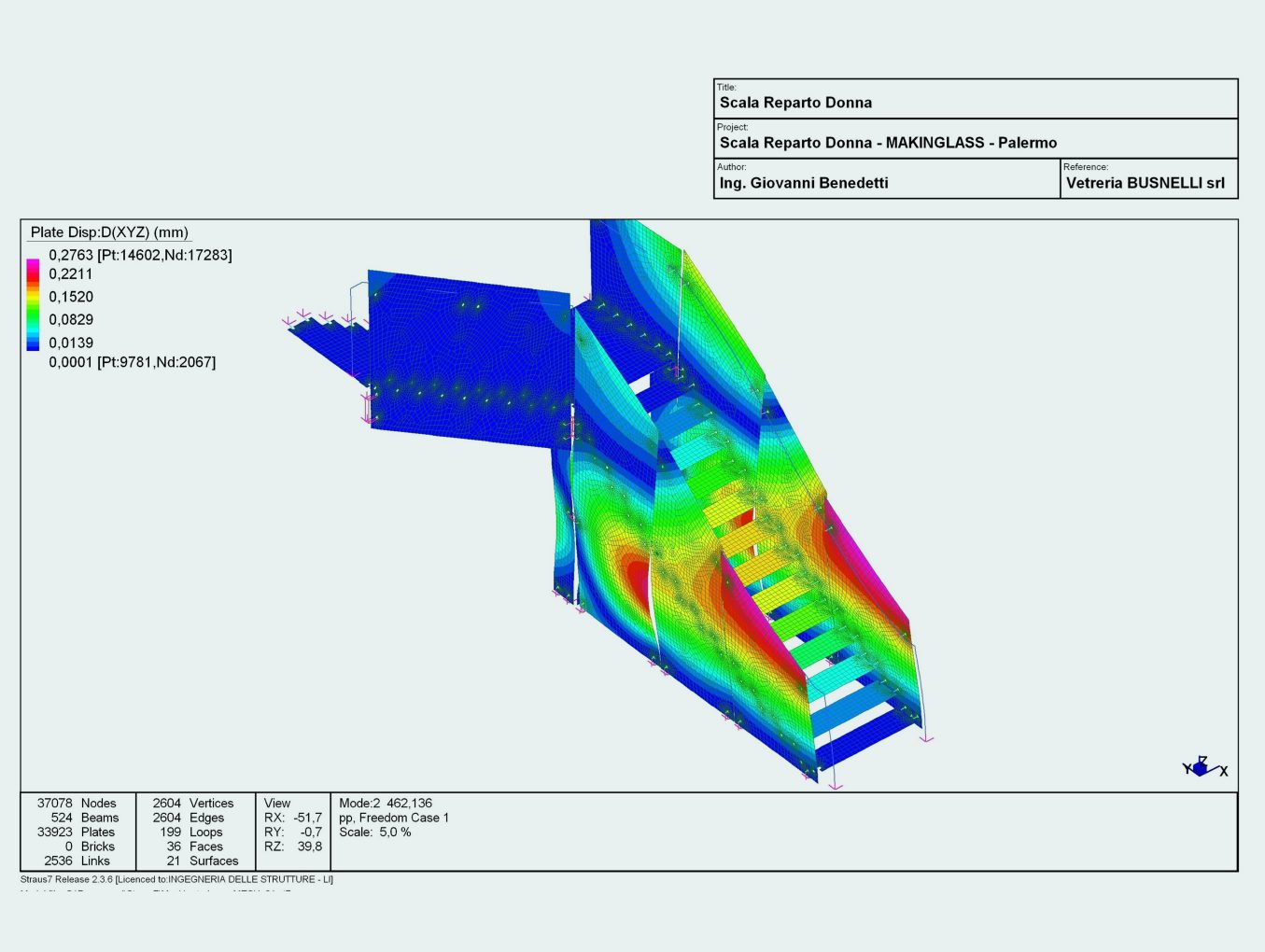Image resolution: width=1265 pixels, height=952 pixels.
Task: Click legend value '0,1520'
Action: pyautogui.click(x=71, y=297)
